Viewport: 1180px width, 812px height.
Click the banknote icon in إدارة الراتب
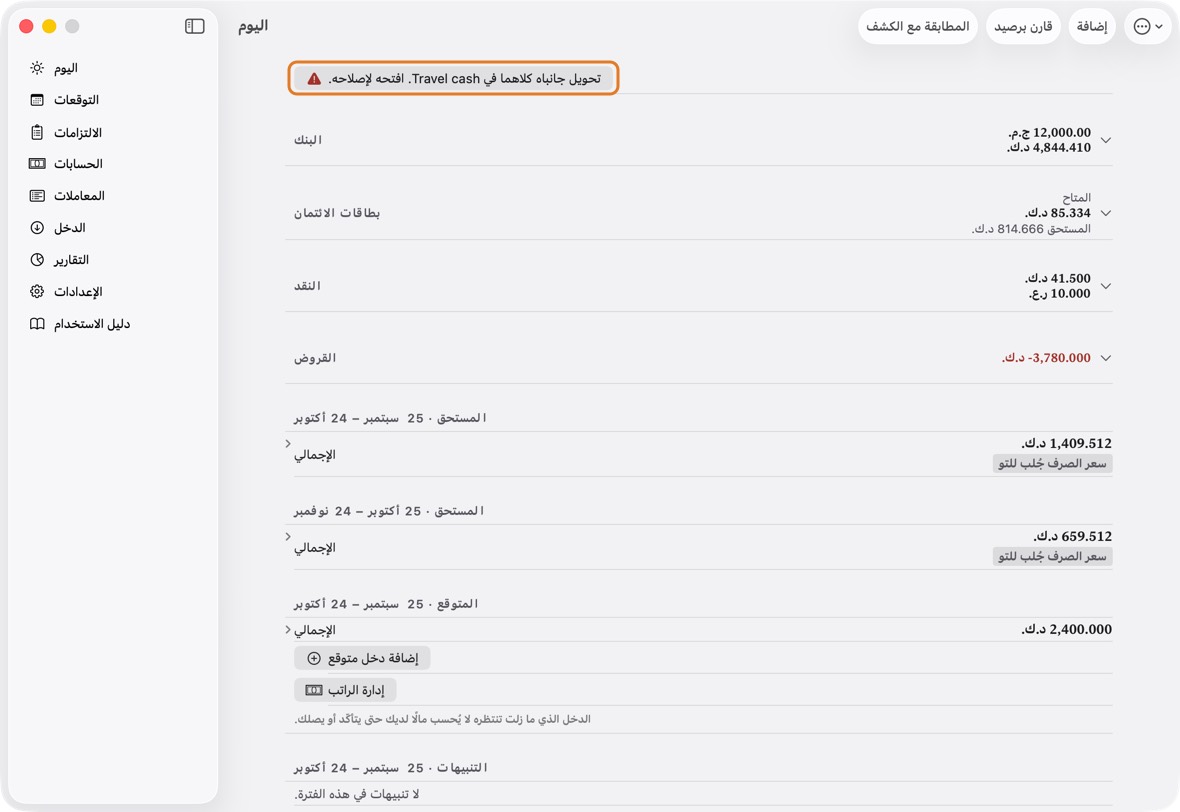pos(314,690)
